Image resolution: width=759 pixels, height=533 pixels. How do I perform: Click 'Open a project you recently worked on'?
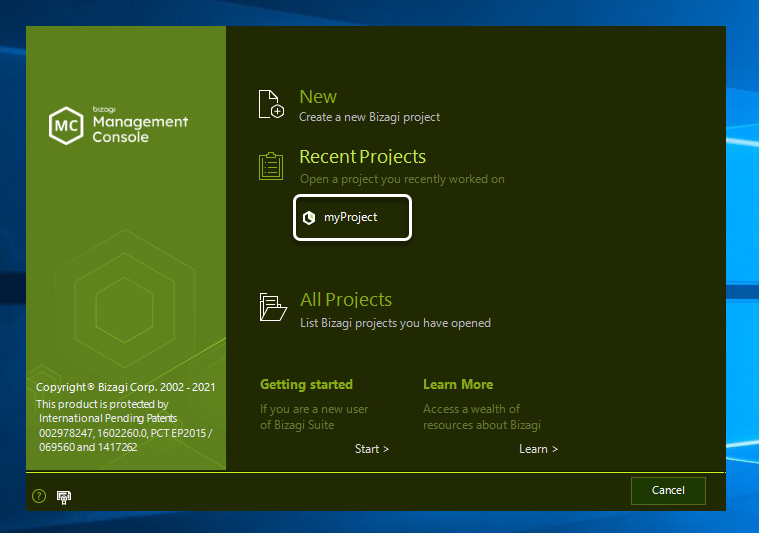pos(402,179)
